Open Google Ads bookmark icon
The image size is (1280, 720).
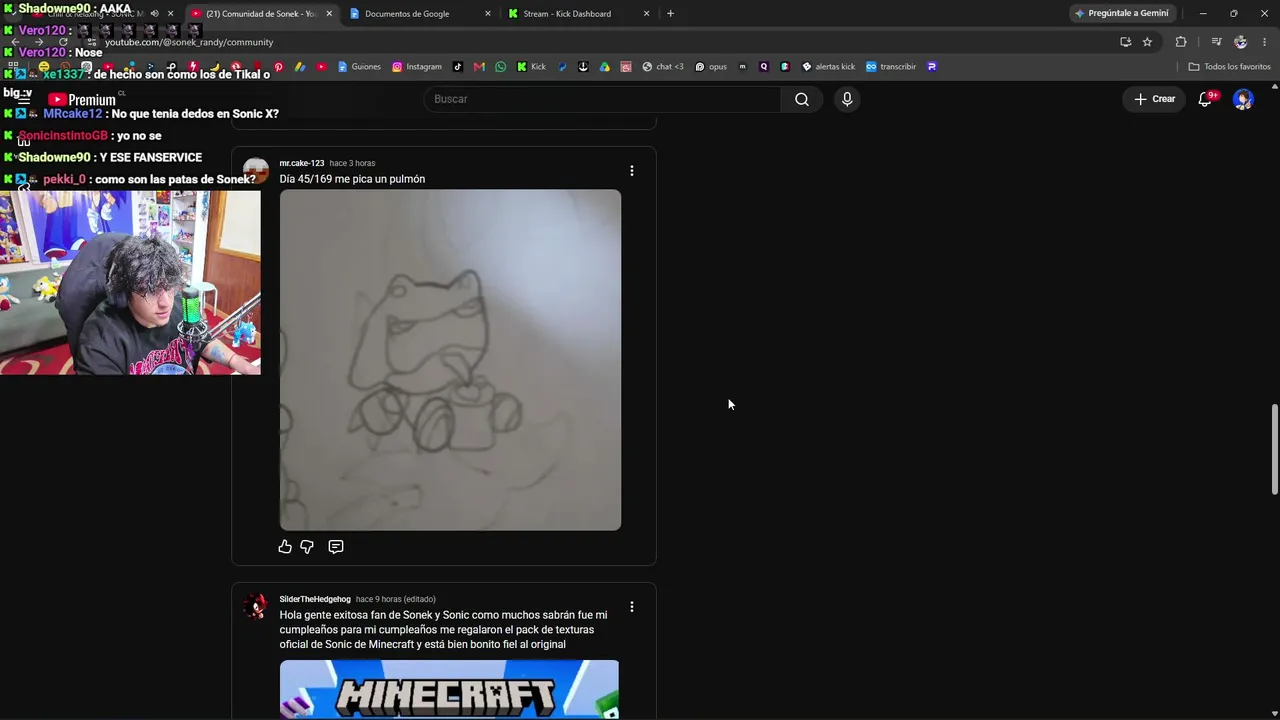coord(300,67)
